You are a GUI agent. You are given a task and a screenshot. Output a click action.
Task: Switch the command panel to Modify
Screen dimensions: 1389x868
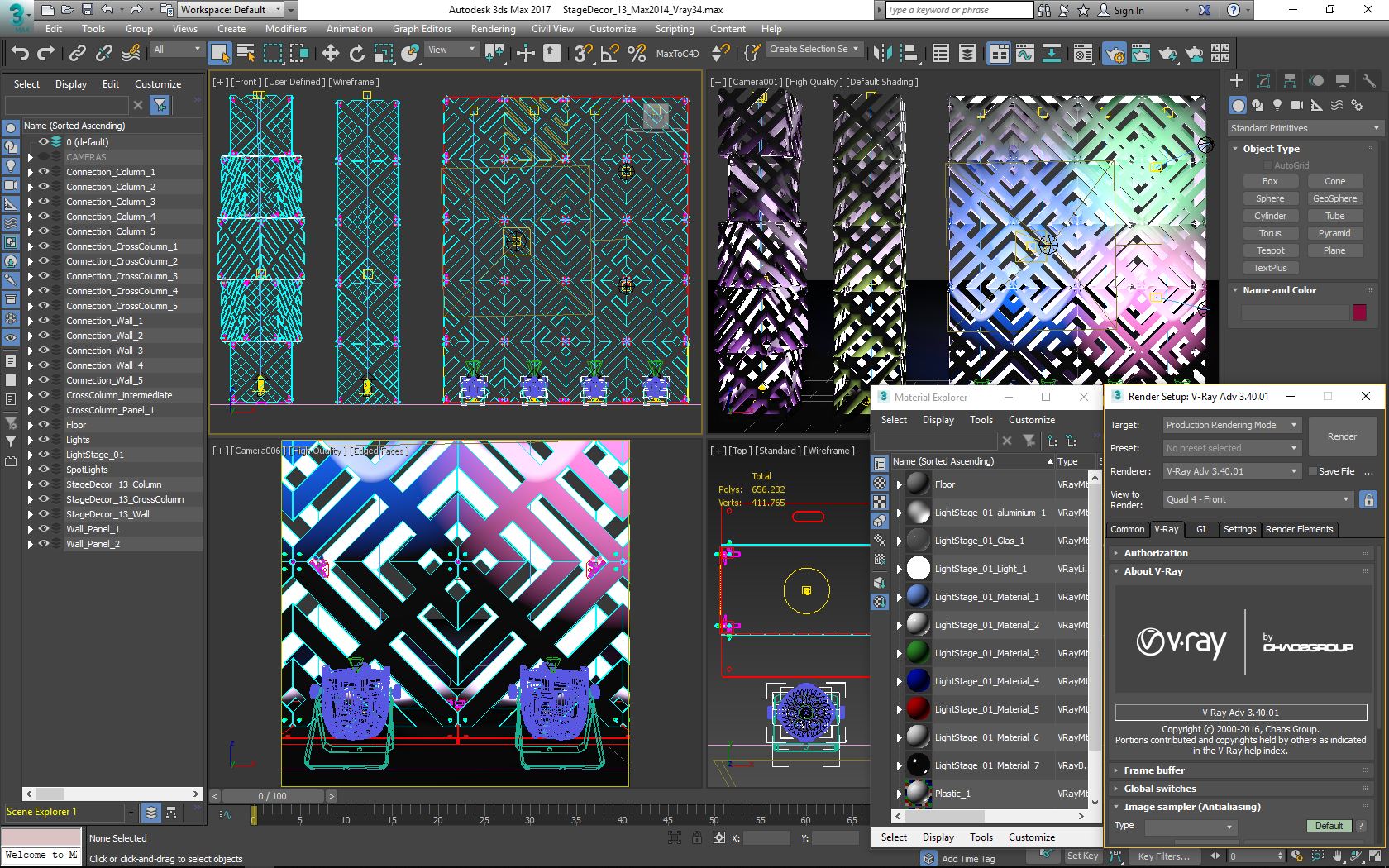coord(1263,81)
